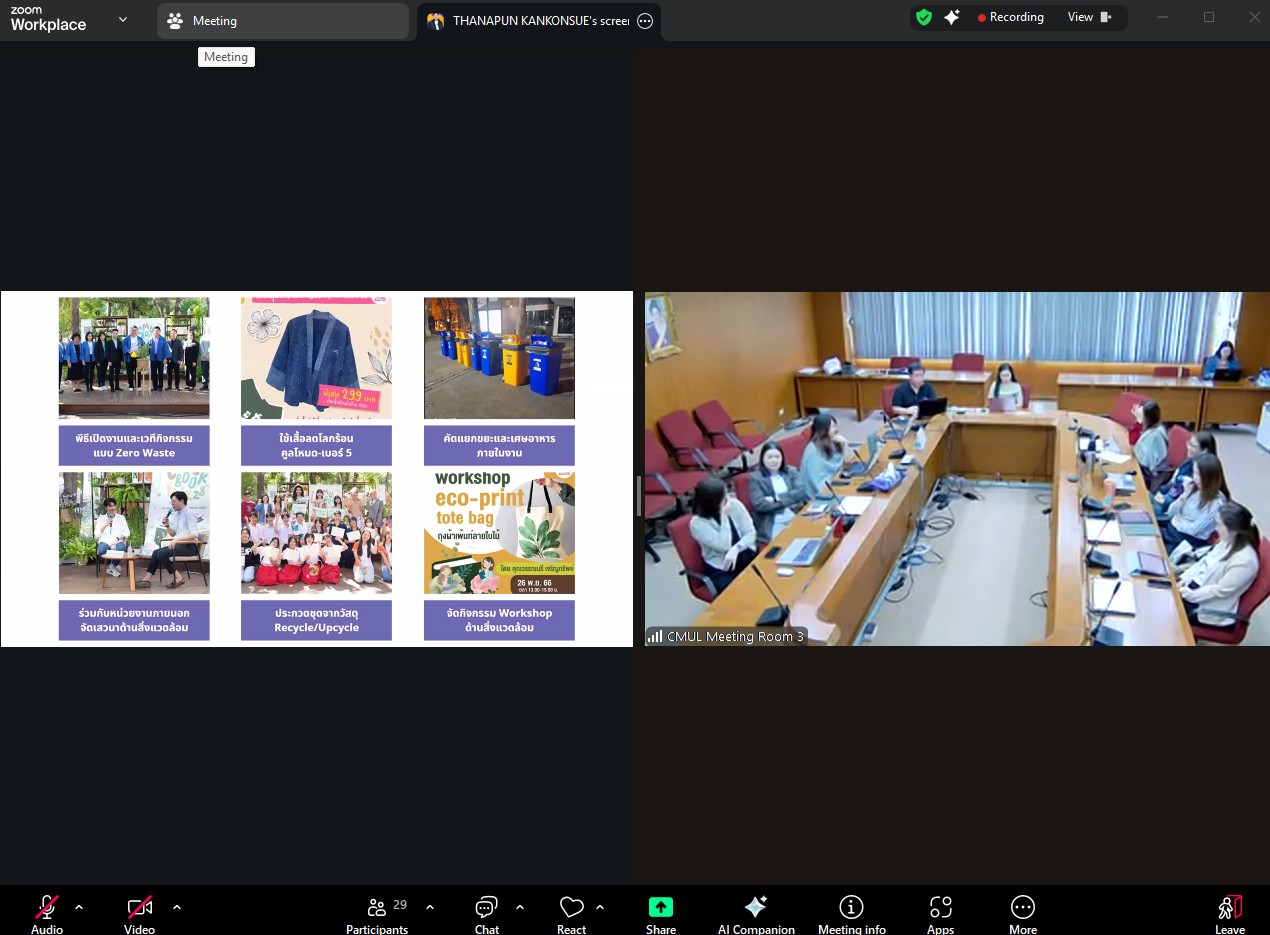Click the AI Companion sparkle icon near Recording
The height and width of the screenshot is (935, 1270).
pyautogui.click(x=952, y=17)
